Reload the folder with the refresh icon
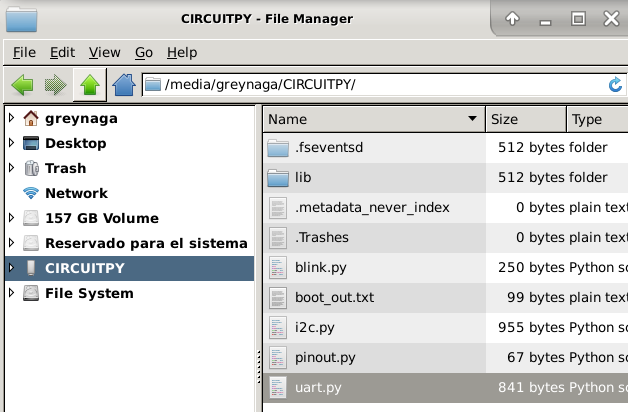The width and height of the screenshot is (628, 412). [615, 85]
